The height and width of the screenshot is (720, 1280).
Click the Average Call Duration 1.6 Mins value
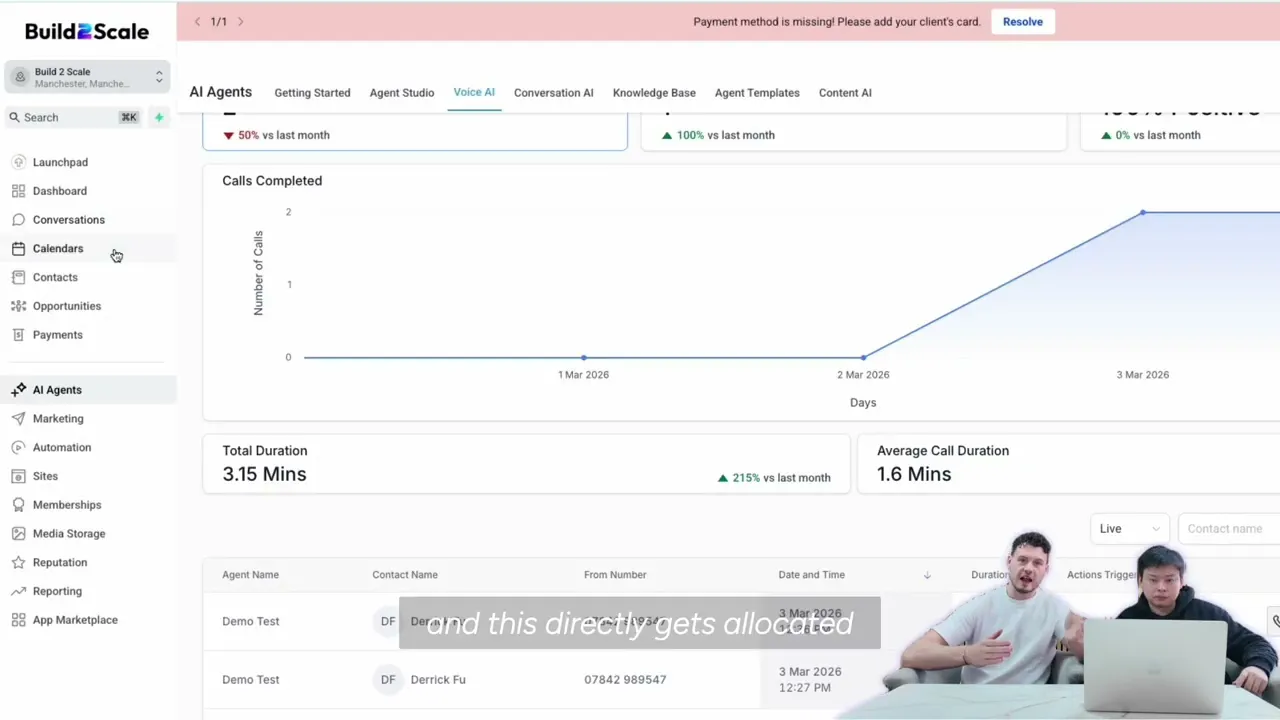pyautogui.click(x=914, y=475)
